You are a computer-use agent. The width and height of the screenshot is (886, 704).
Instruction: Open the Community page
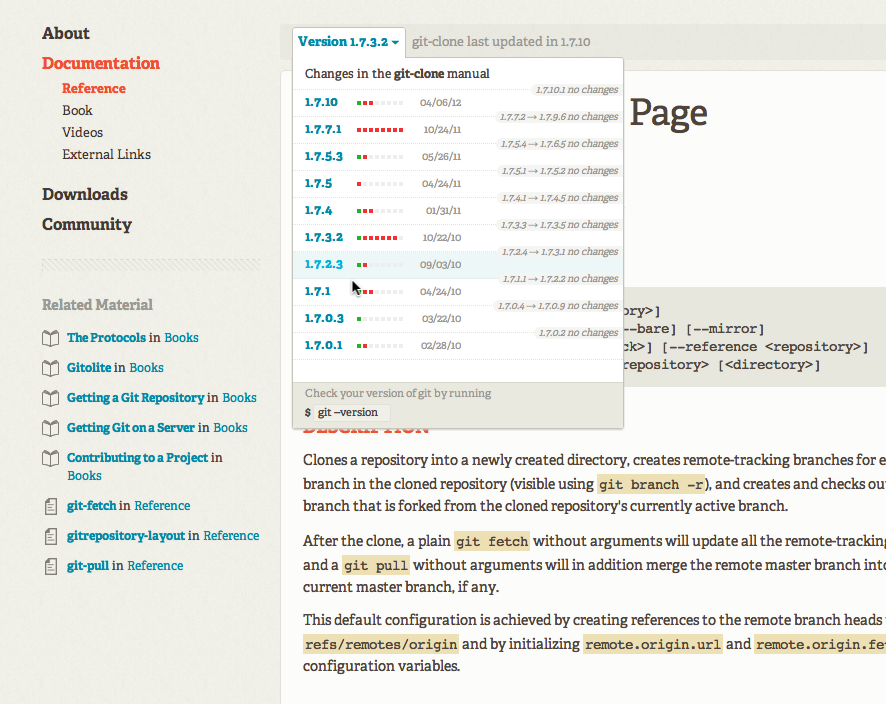(x=87, y=224)
